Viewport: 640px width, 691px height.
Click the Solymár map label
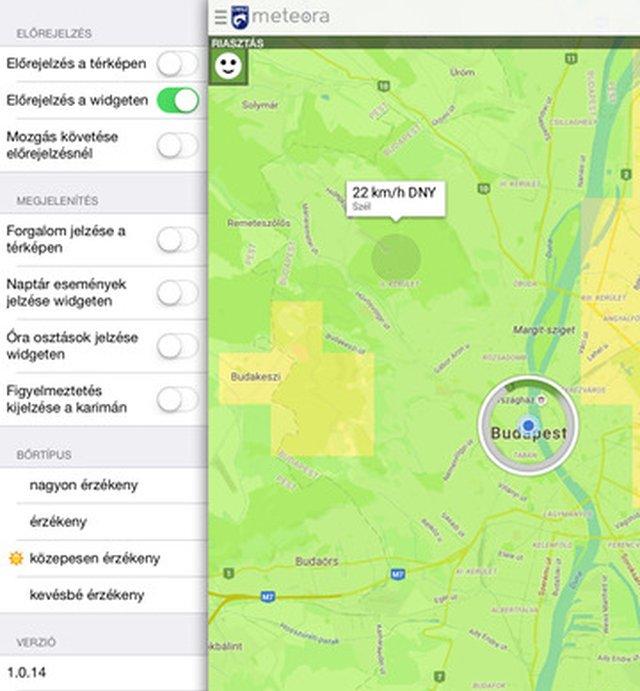pyautogui.click(x=260, y=105)
